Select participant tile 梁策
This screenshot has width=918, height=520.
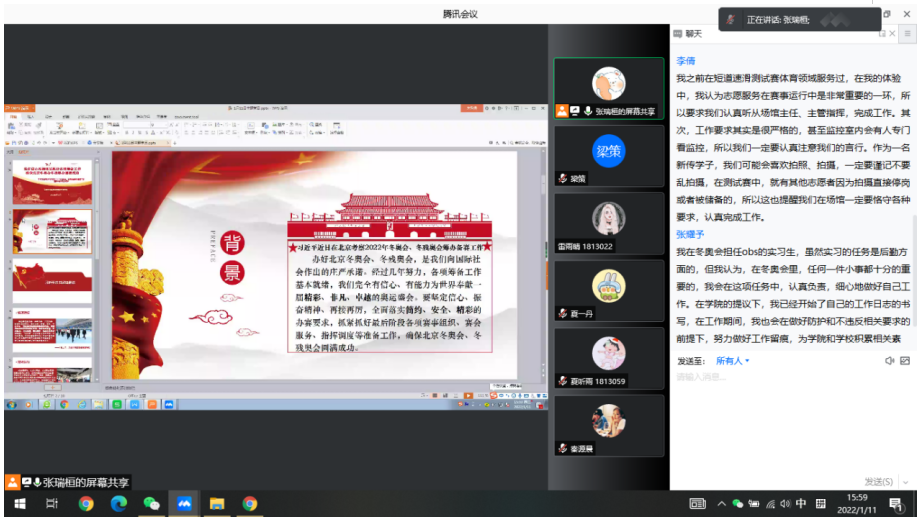609,156
